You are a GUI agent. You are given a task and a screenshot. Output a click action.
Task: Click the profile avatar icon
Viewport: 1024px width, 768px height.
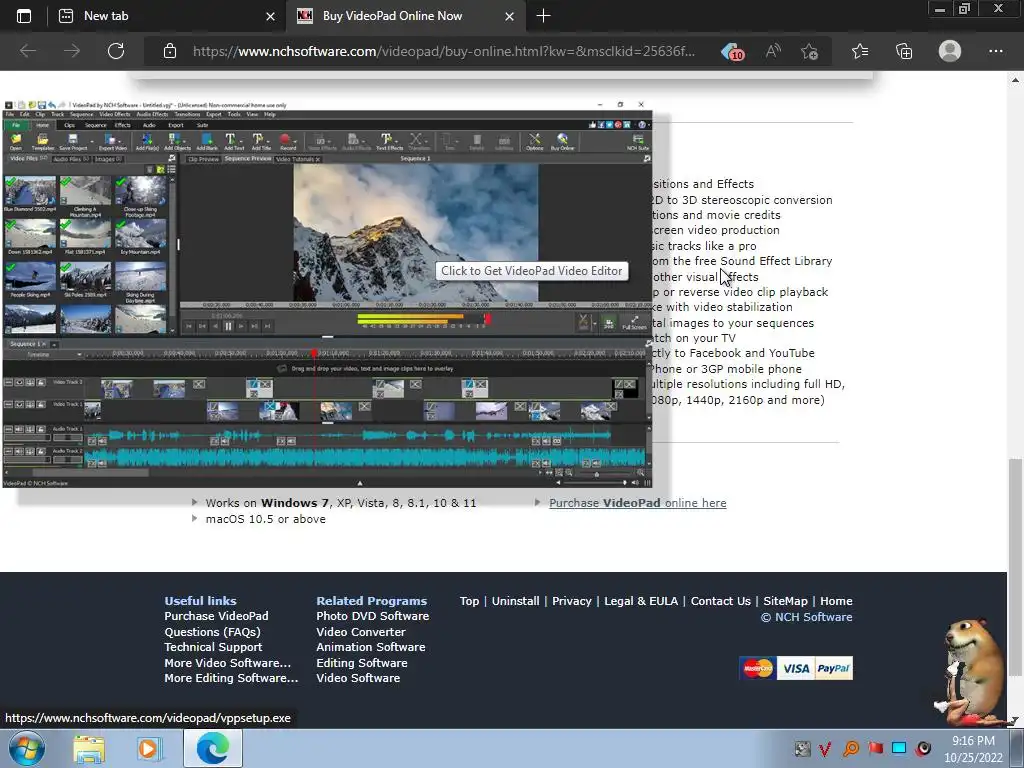coord(950,51)
